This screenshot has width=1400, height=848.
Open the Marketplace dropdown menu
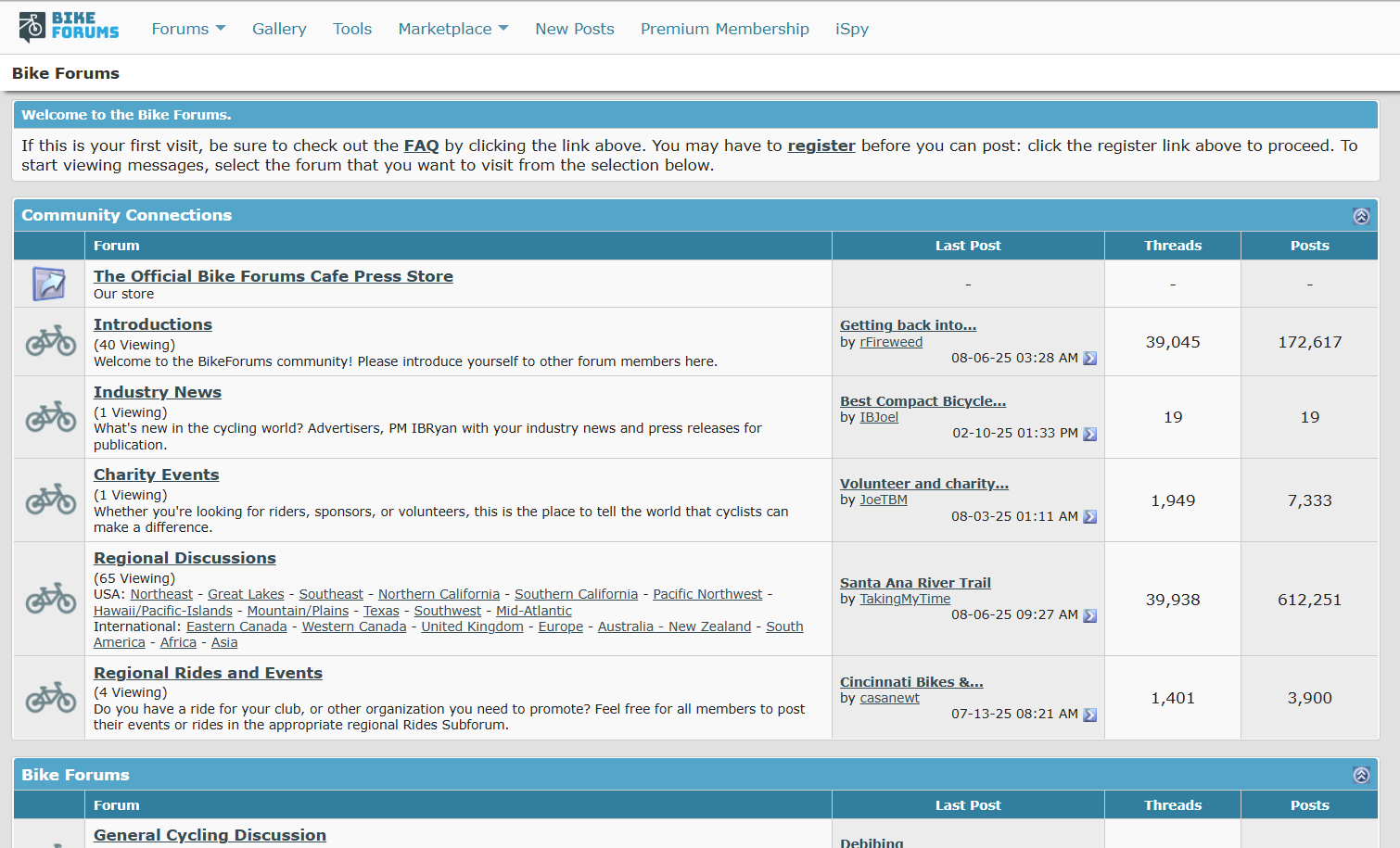453,29
